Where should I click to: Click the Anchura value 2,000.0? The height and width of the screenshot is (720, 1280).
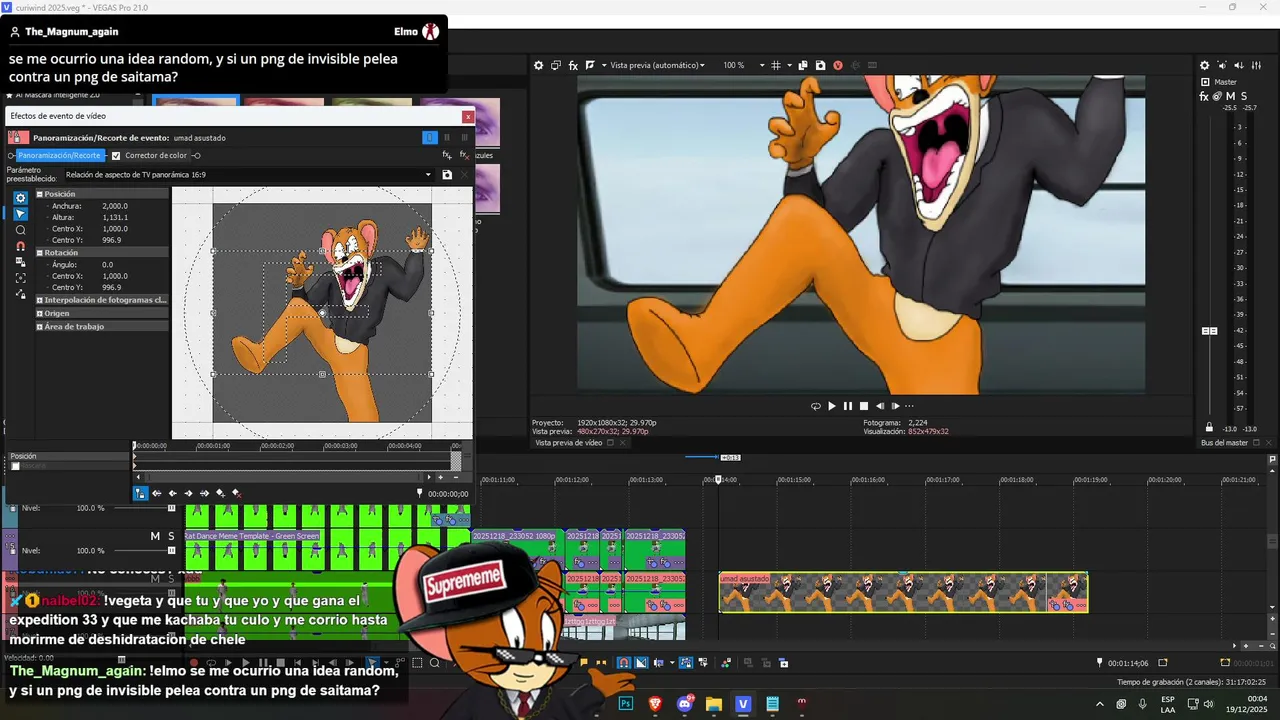click(115, 206)
